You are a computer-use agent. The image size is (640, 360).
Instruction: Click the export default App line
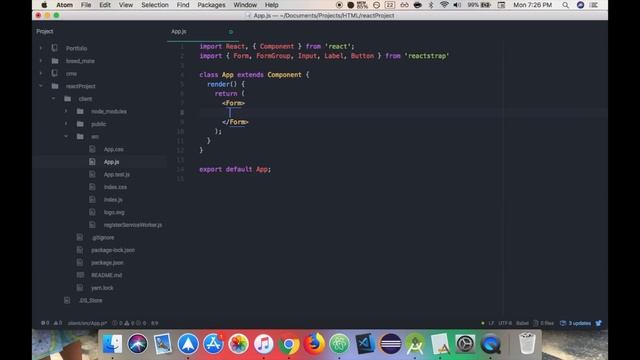pyautogui.click(x=235, y=169)
